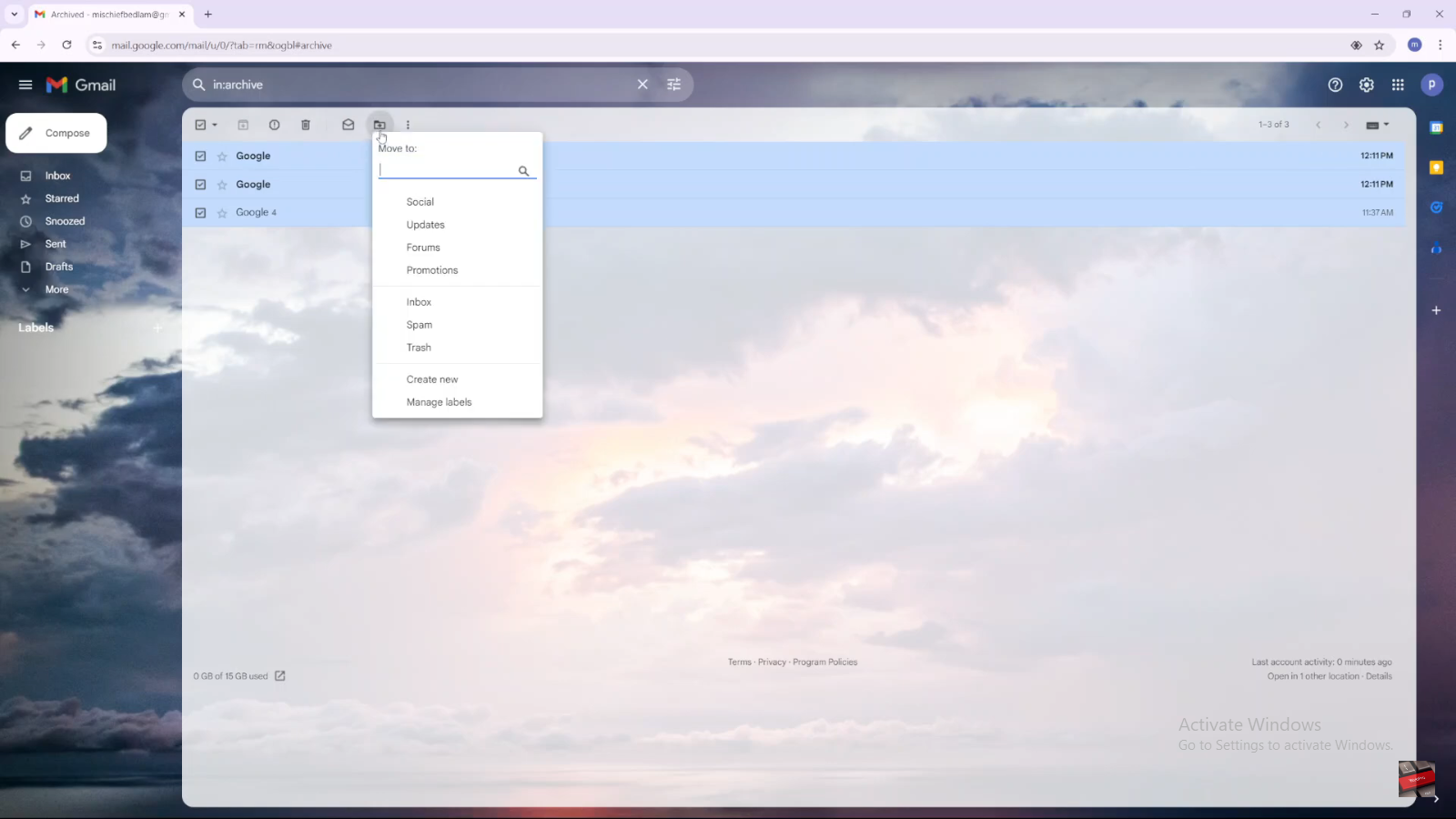Click the Gmail logo
This screenshot has width=1456, height=819.
(81, 85)
